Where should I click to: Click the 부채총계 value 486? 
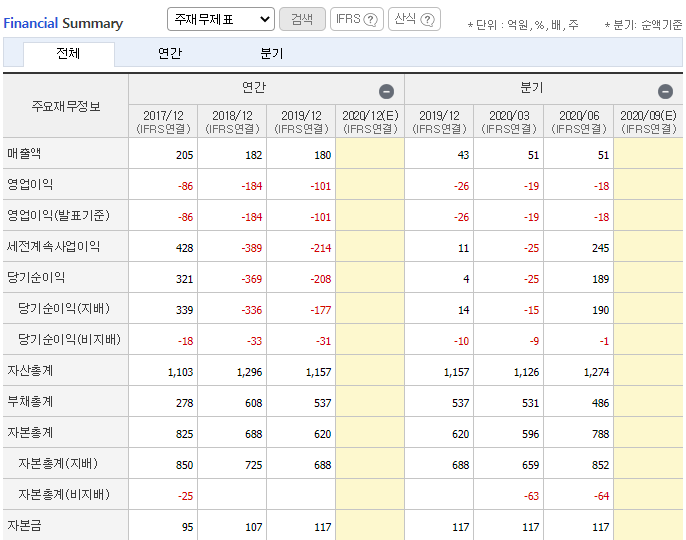[601, 403]
